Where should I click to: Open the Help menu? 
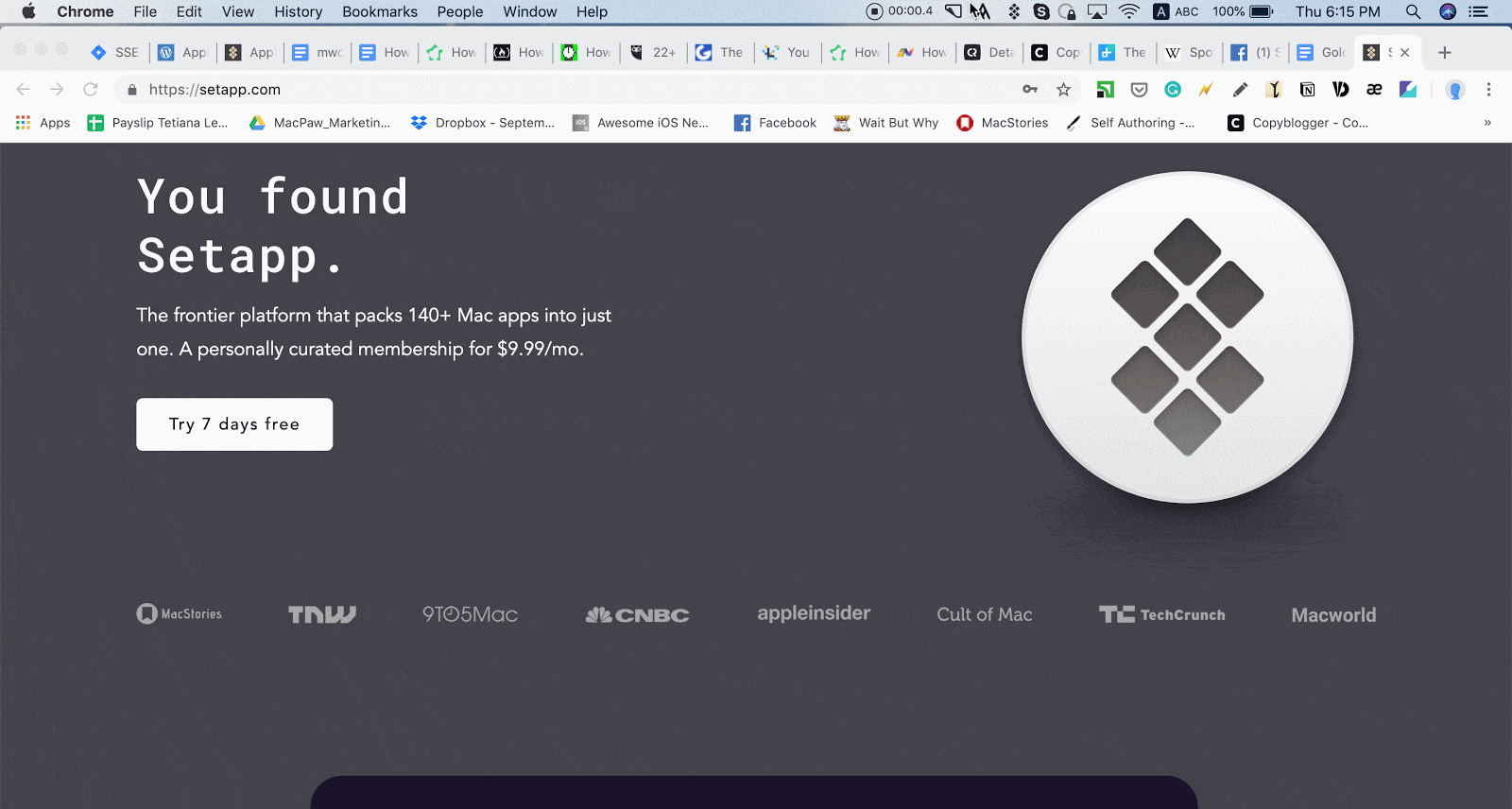[x=593, y=11]
